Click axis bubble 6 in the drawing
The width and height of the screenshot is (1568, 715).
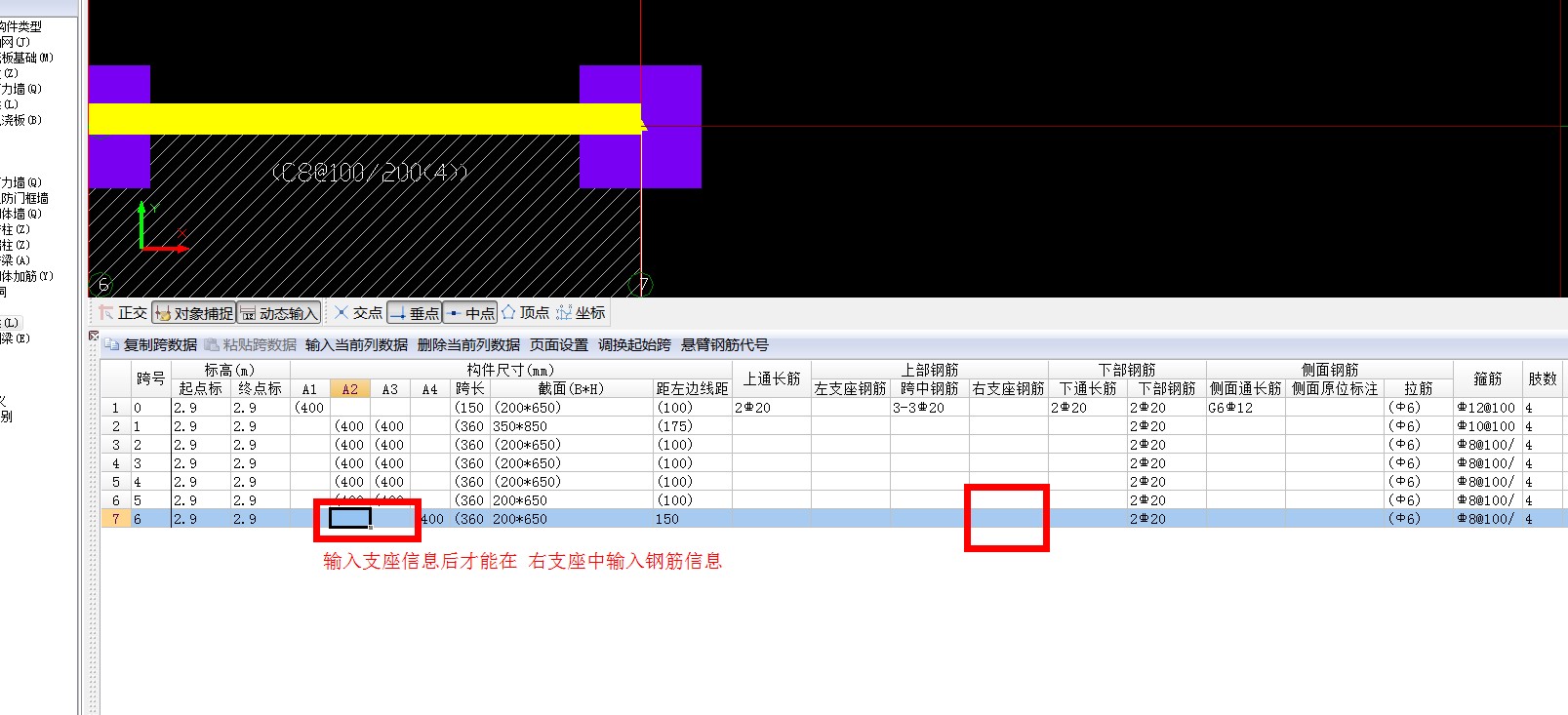pos(102,285)
